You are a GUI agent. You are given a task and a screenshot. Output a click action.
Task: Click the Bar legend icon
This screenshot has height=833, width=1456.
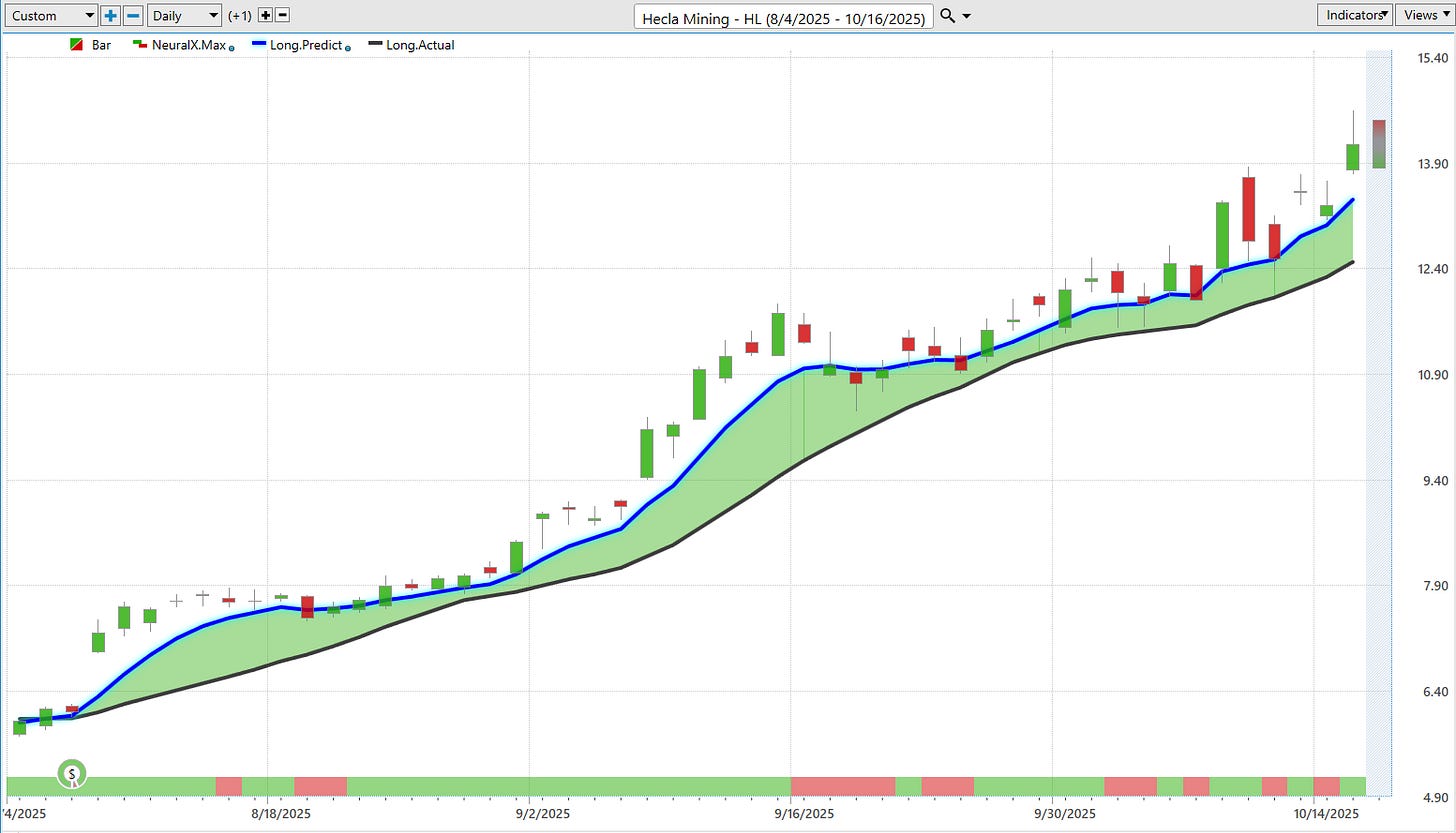(x=76, y=45)
